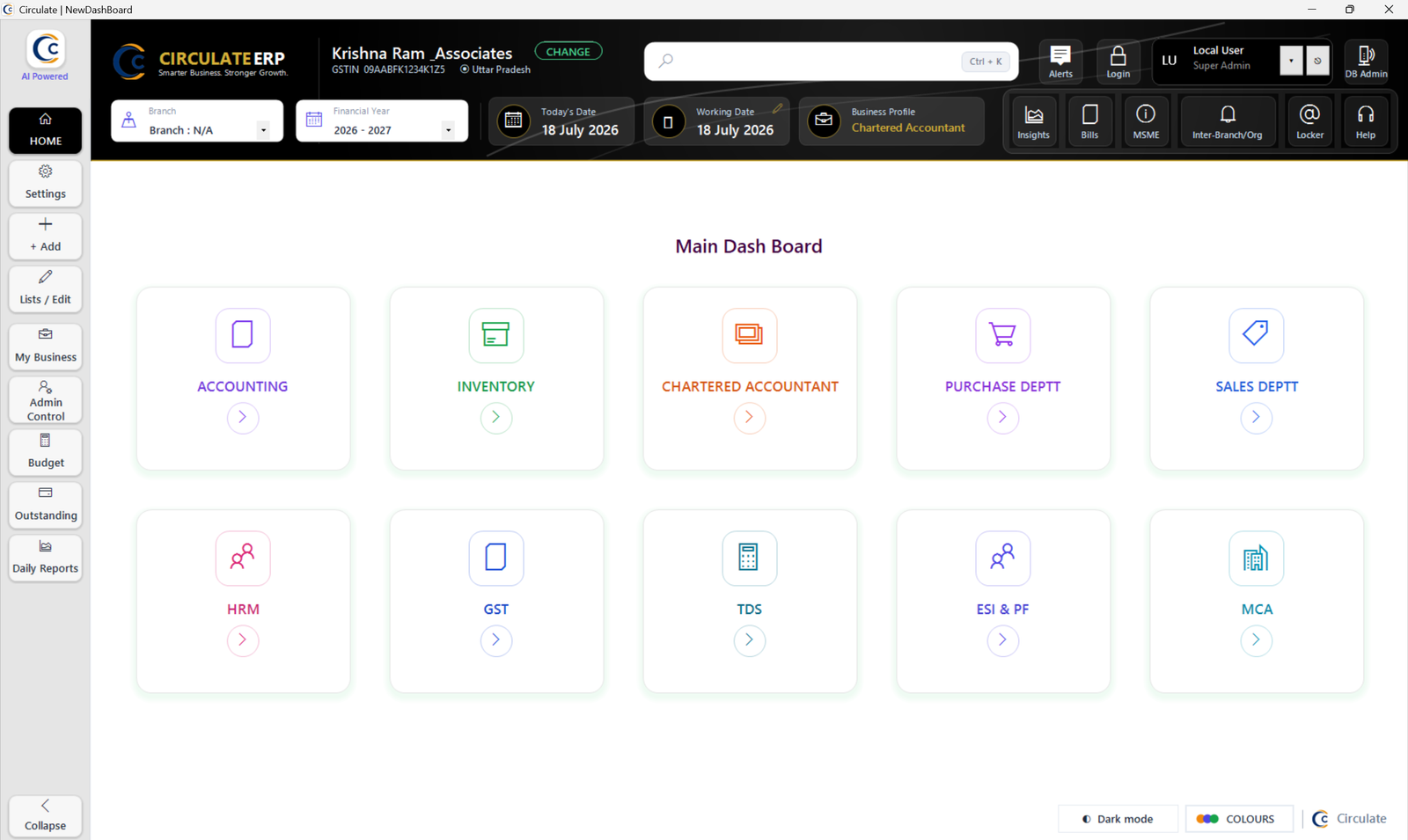This screenshot has width=1408, height=840.
Task: Click the Login padlock icon
Action: click(1118, 62)
